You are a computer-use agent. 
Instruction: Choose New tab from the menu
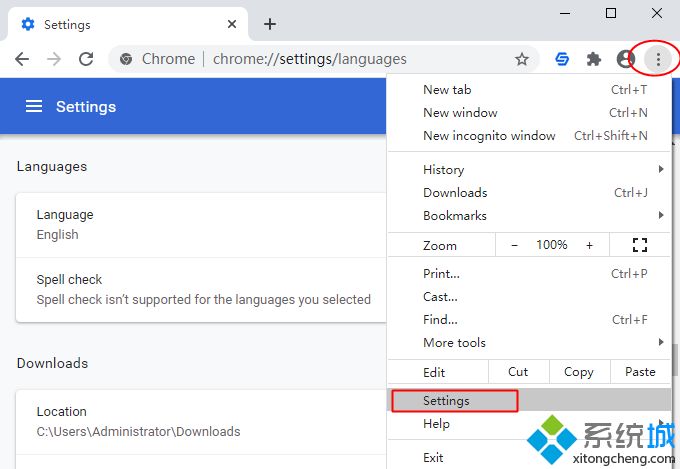coord(529,90)
